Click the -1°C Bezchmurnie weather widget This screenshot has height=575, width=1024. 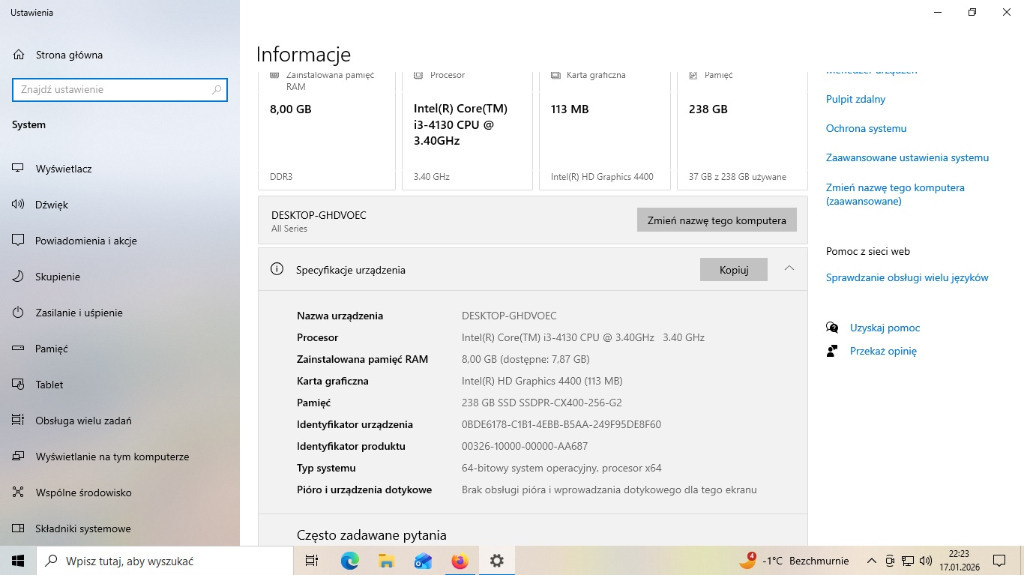(794, 561)
